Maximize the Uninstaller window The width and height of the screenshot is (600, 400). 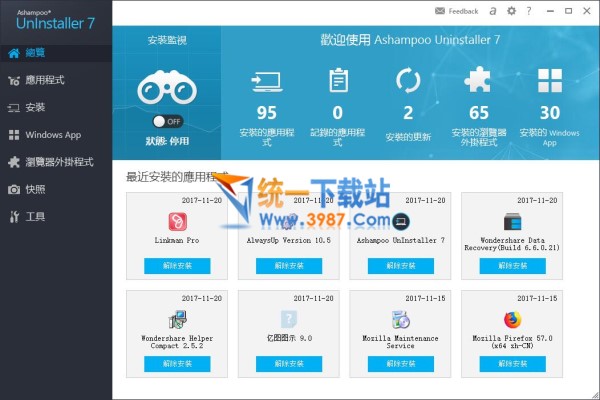569,11
